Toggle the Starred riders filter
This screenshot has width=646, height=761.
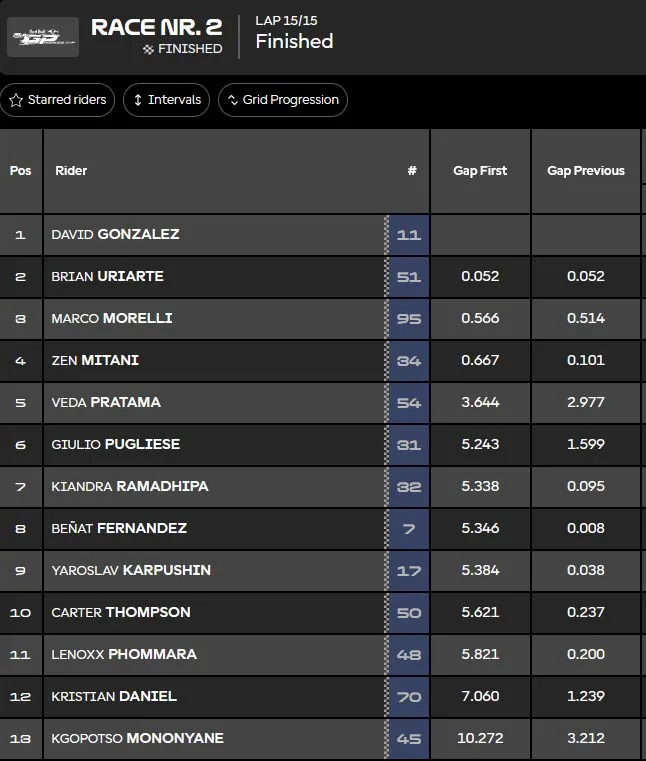(57, 100)
